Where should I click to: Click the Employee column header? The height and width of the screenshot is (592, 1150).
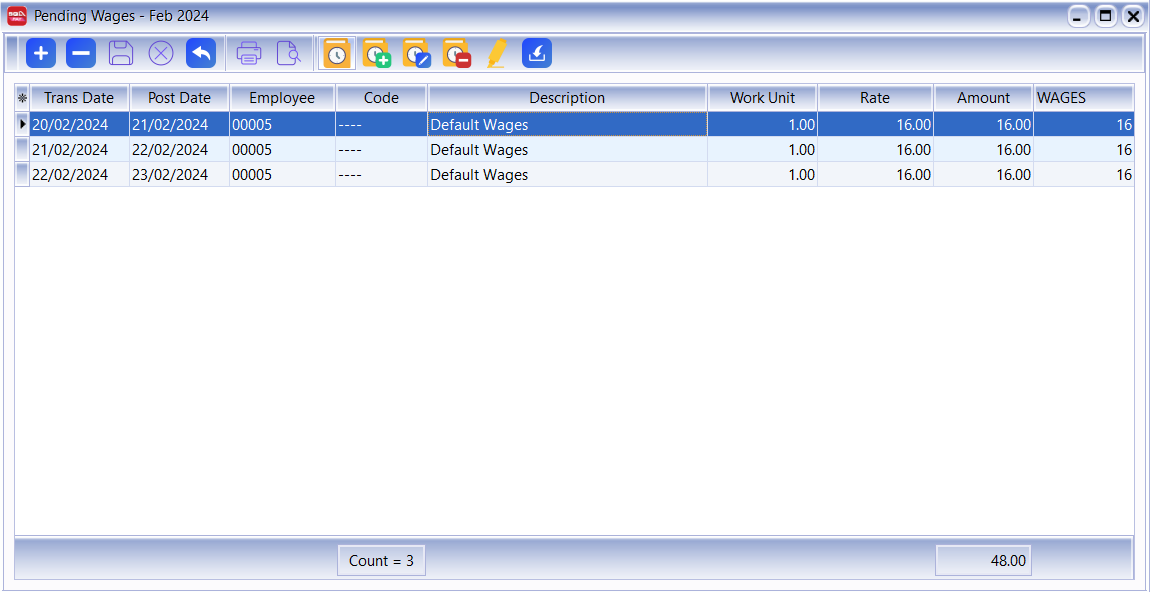click(x=282, y=98)
